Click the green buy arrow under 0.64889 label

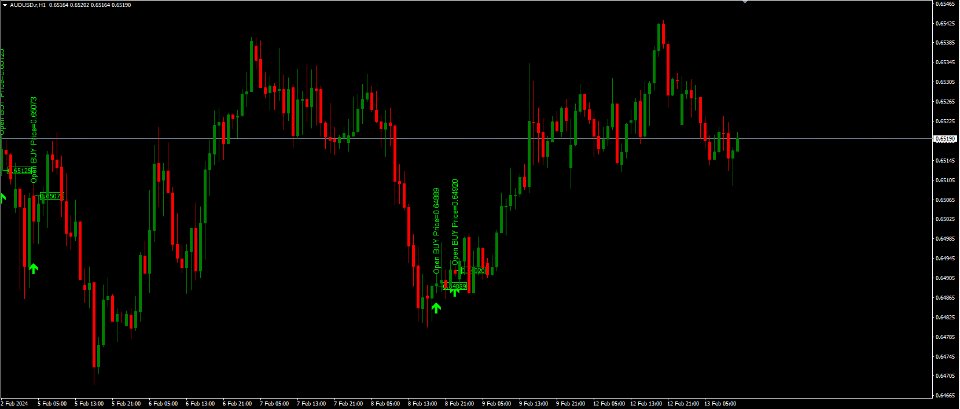[436, 307]
